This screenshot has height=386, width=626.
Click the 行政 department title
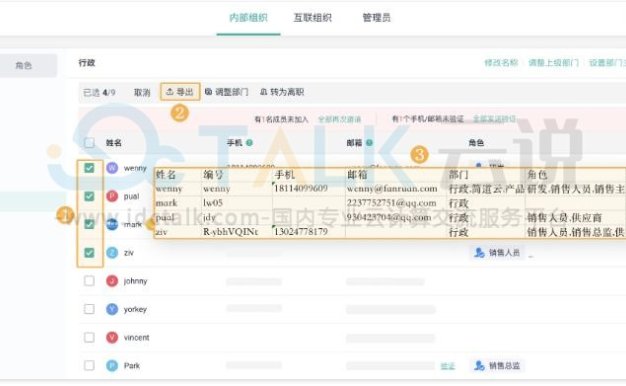point(87,63)
